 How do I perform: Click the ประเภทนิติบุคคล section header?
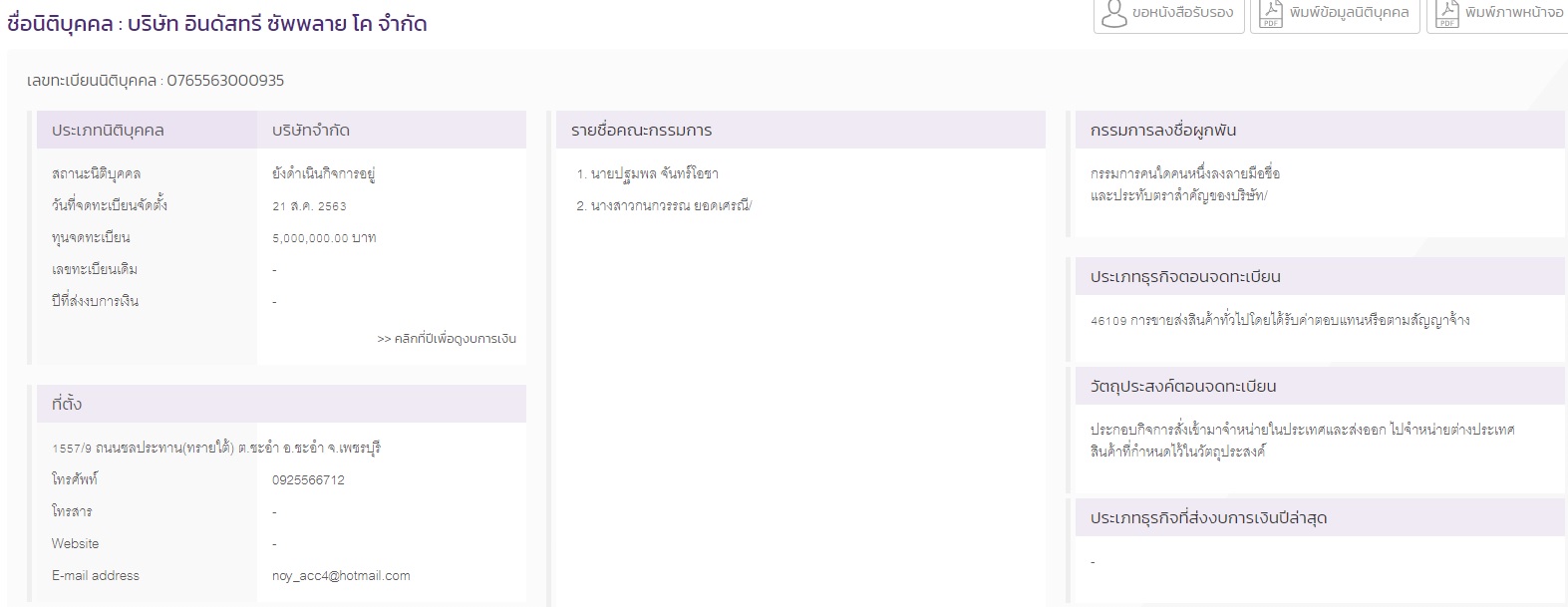coord(108,131)
